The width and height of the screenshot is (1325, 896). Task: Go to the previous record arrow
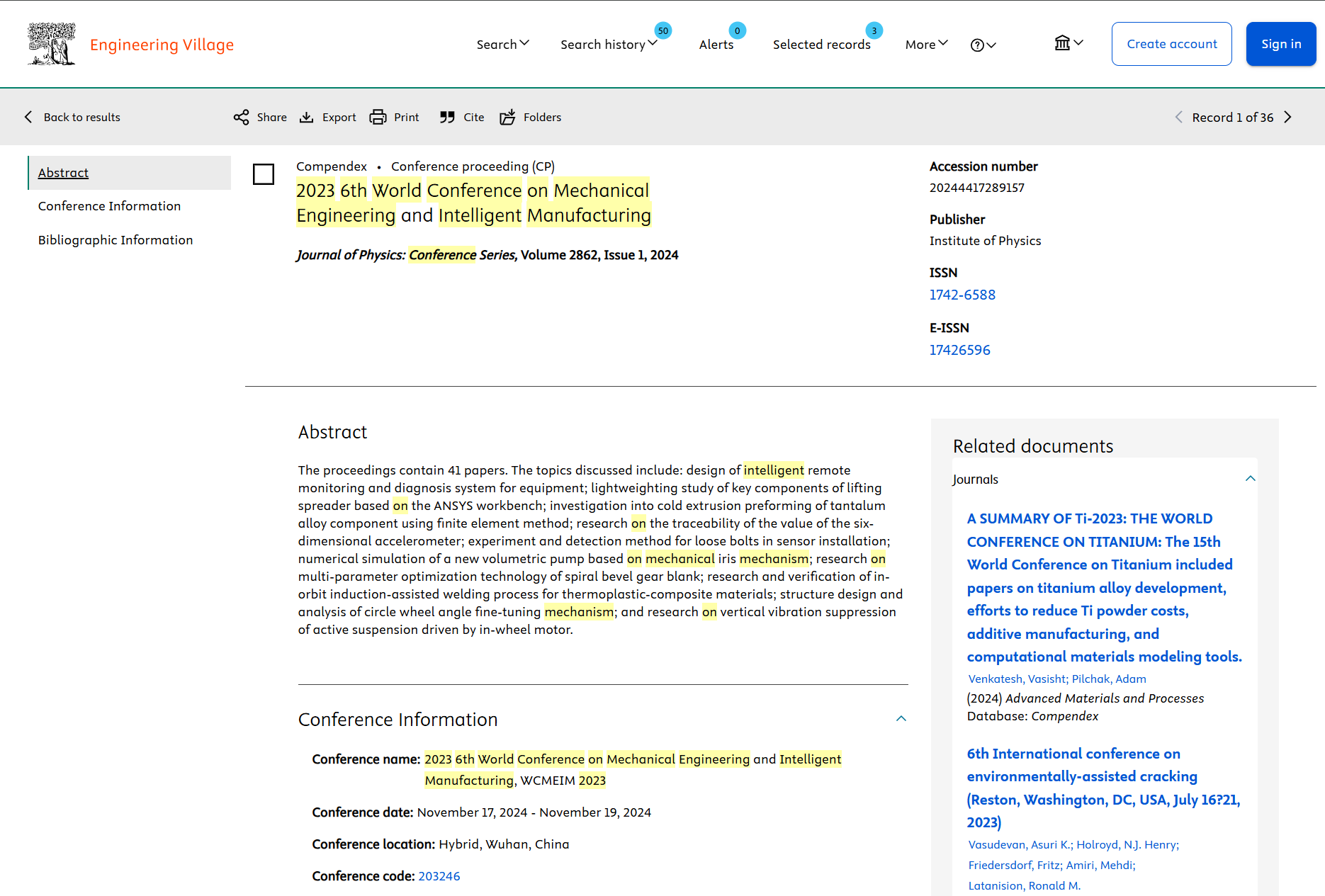pyautogui.click(x=1179, y=118)
